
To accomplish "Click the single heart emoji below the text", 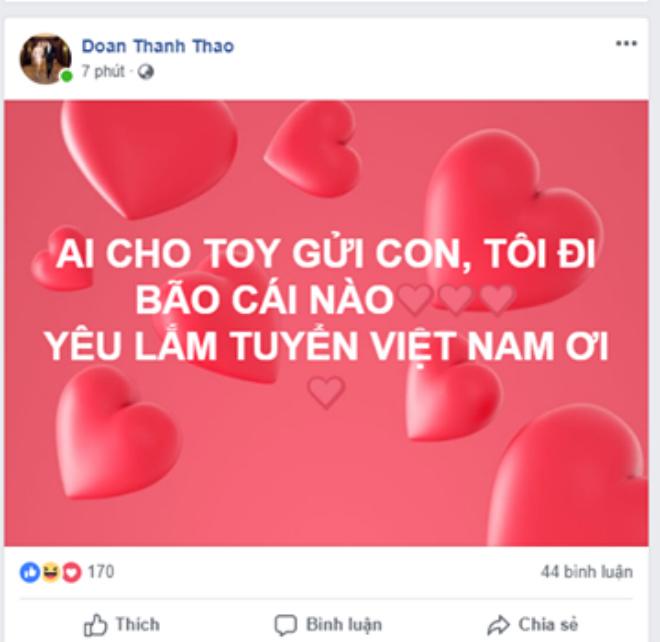I will [326, 392].
